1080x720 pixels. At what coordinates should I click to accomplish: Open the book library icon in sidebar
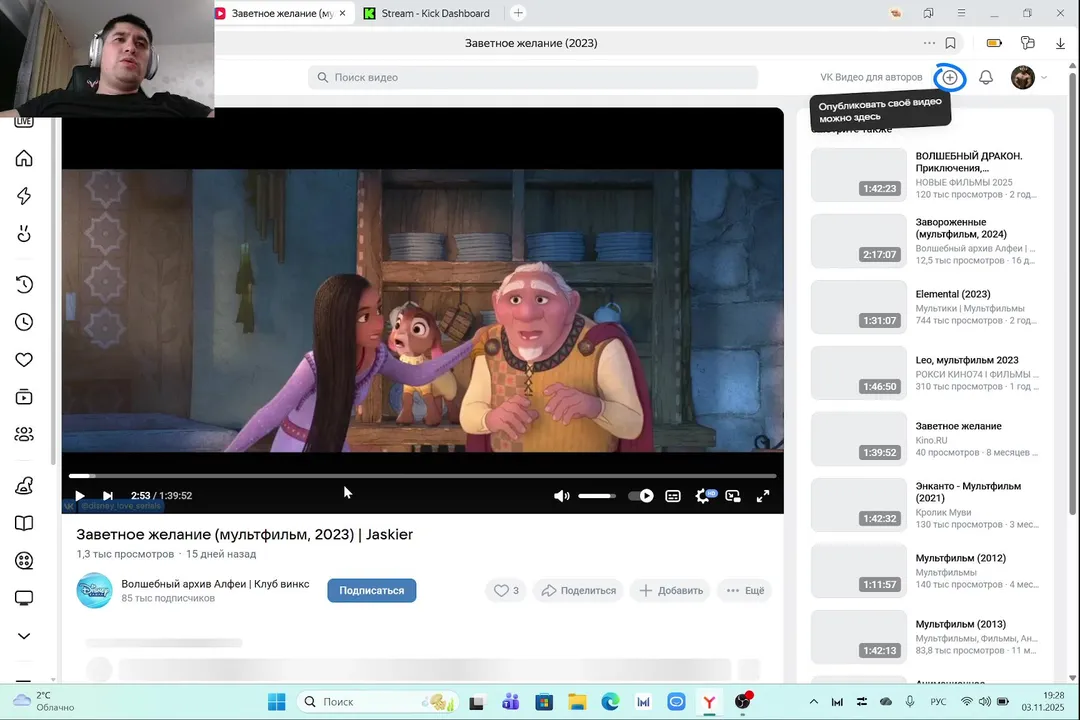click(24, 523)
